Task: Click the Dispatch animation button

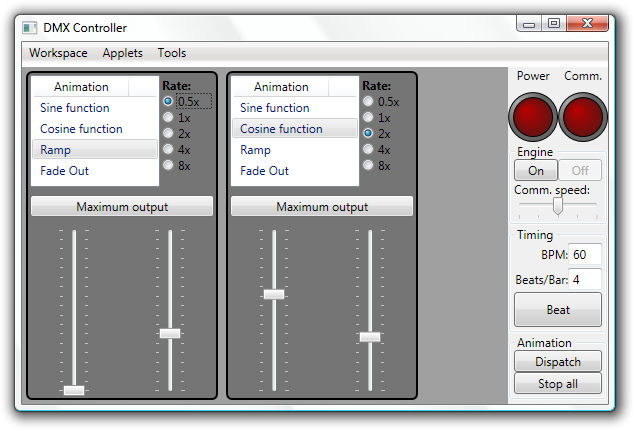Action: click(558, 362)
